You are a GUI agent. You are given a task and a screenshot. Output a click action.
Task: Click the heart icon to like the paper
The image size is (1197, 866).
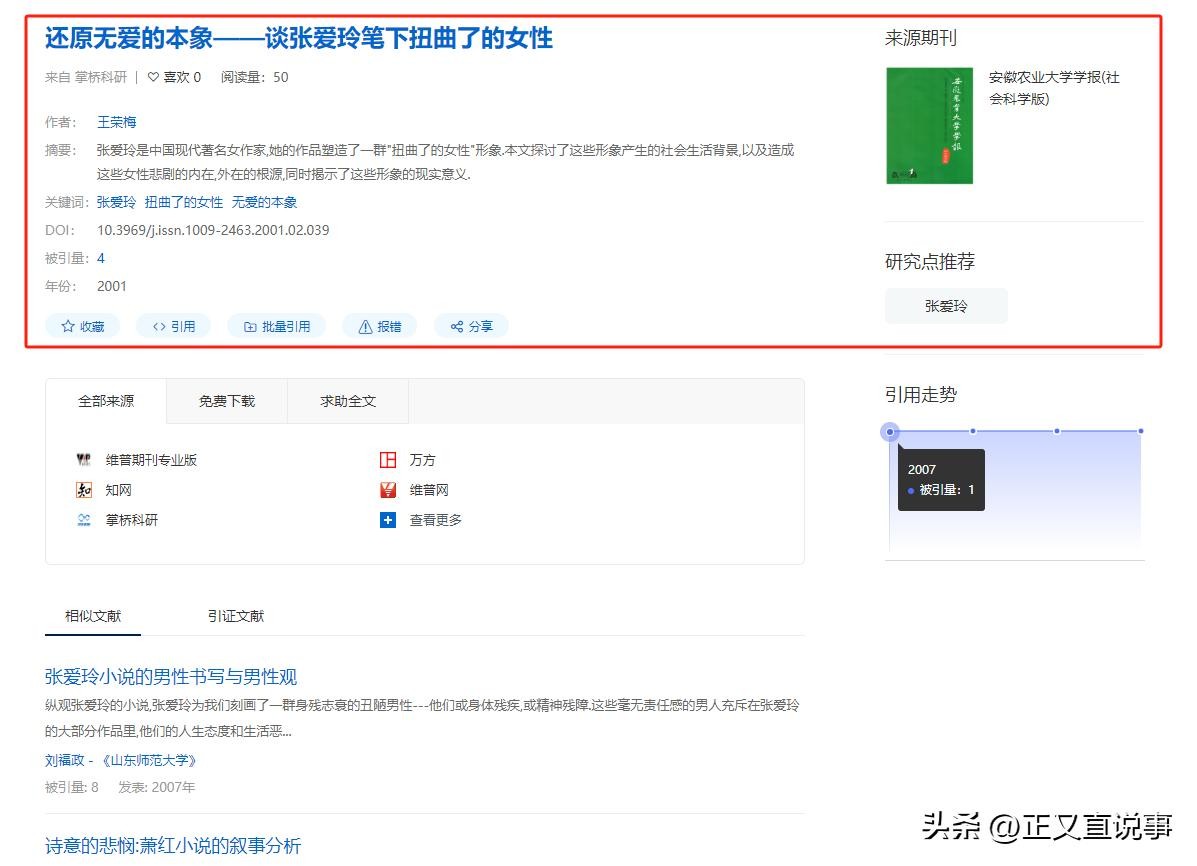coord(153,77)
